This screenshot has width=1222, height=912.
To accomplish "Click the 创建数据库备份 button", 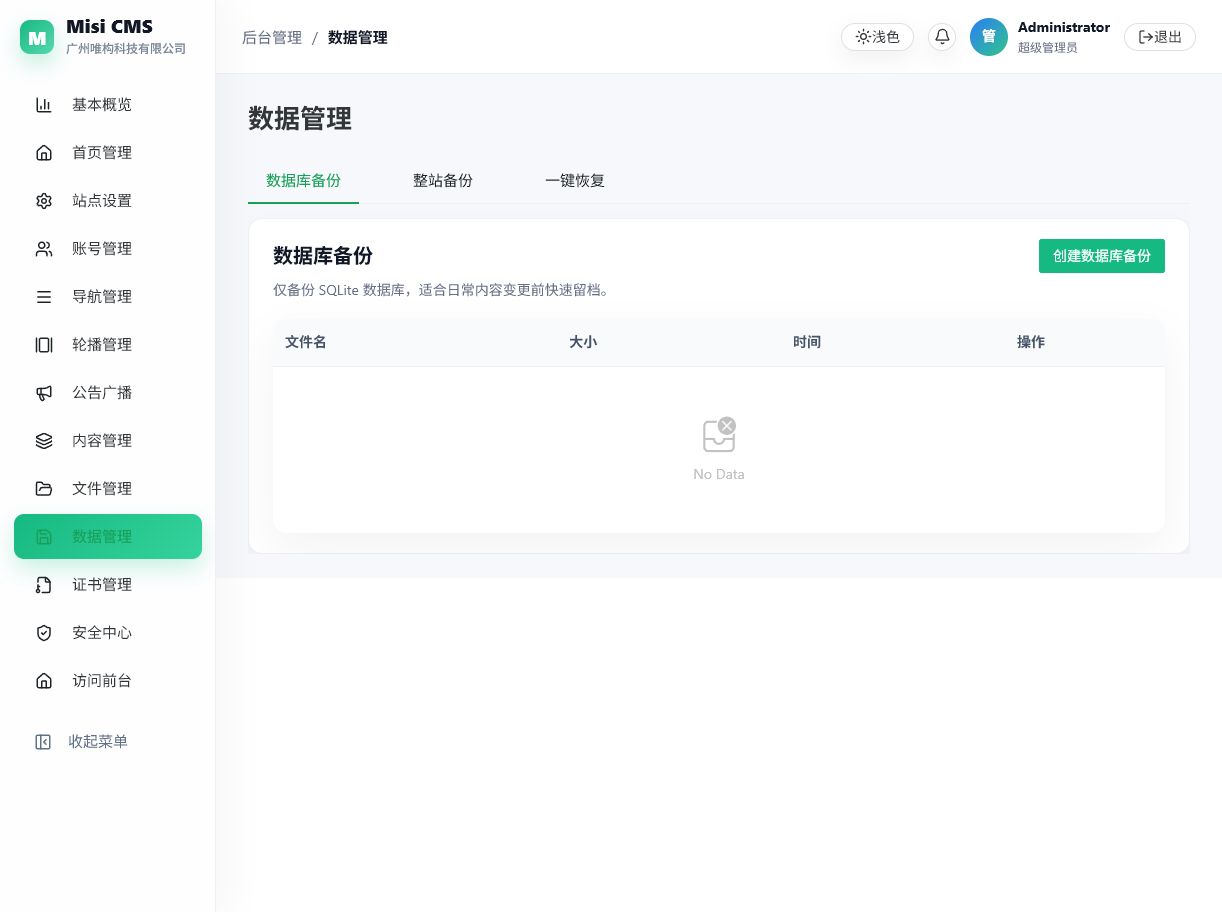I will click(x=1102, y=256).
